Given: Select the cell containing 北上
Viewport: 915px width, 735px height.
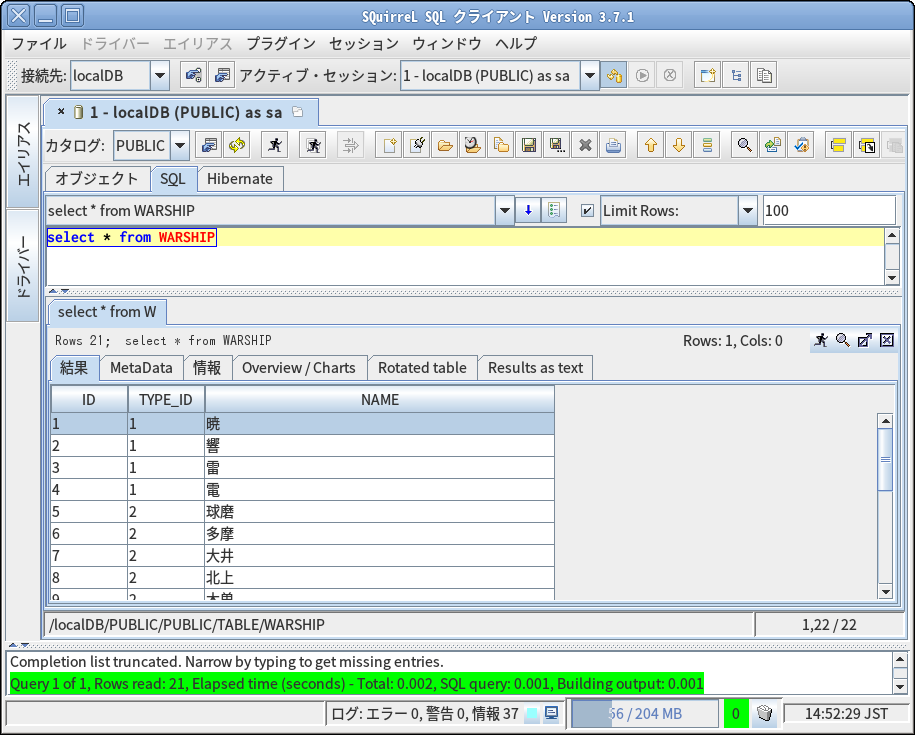Looking at the screenshot, I should pyautogui.click(x=379, y=578).
